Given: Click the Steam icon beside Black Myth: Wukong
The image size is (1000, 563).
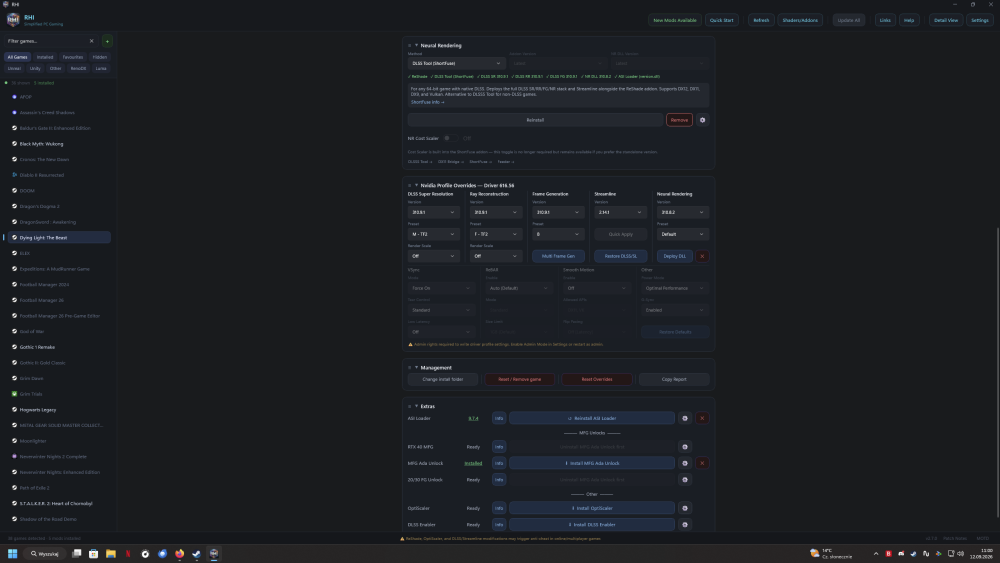Looking at the screenshot, I should coord(15,144).
